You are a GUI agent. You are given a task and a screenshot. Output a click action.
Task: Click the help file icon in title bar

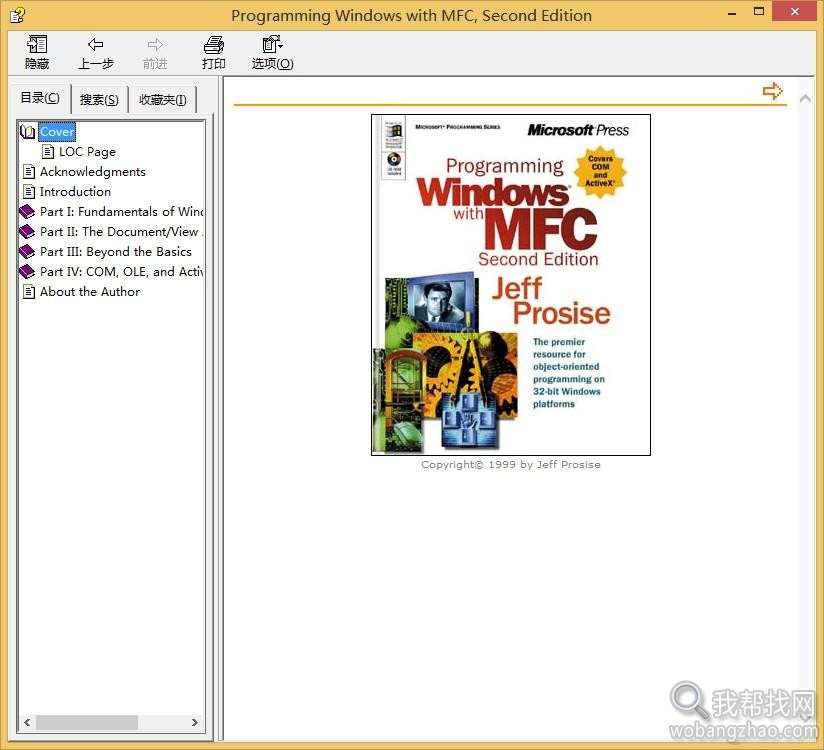tap(17, 15)
